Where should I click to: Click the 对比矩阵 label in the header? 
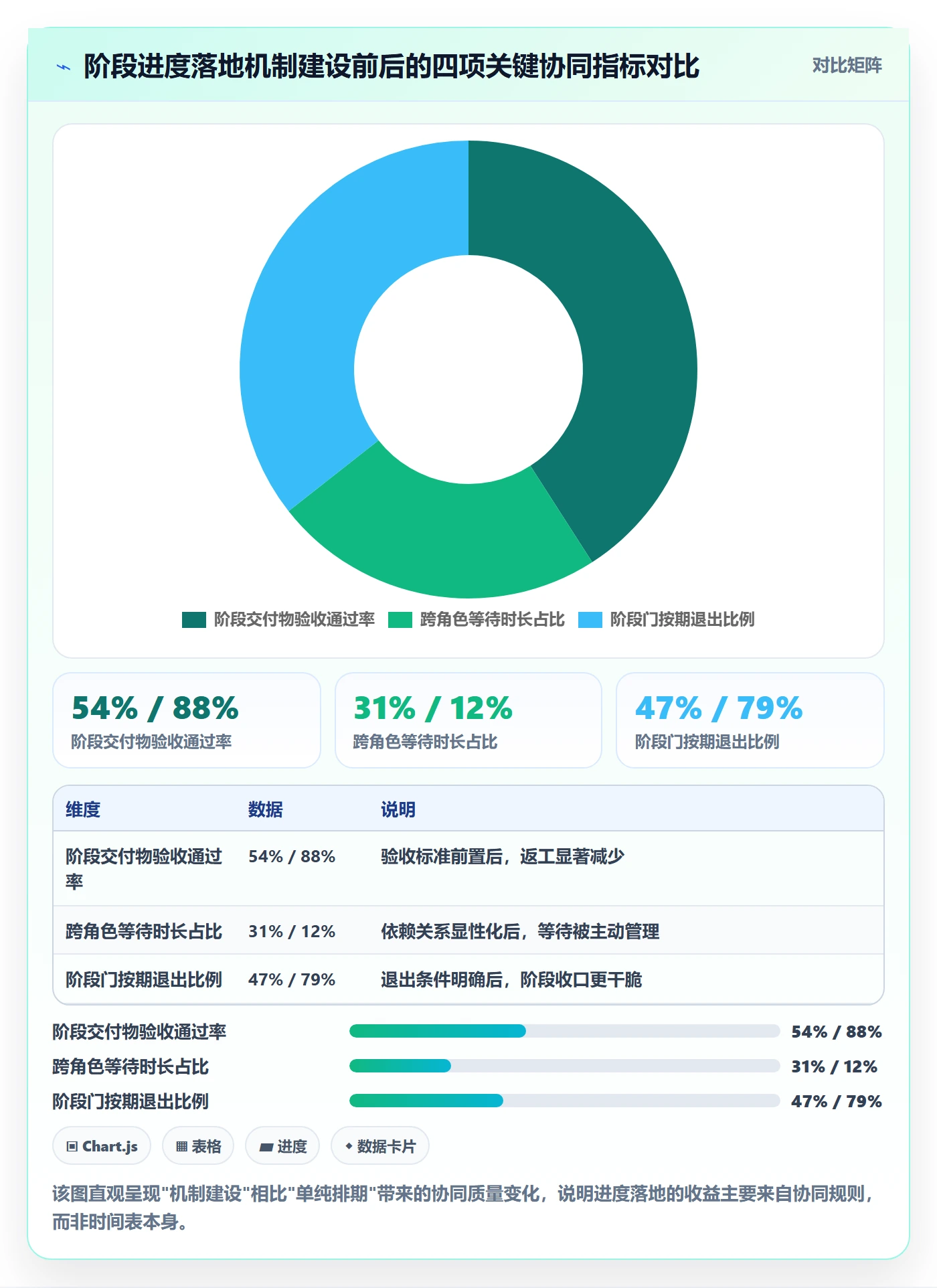tap(847, 66)
